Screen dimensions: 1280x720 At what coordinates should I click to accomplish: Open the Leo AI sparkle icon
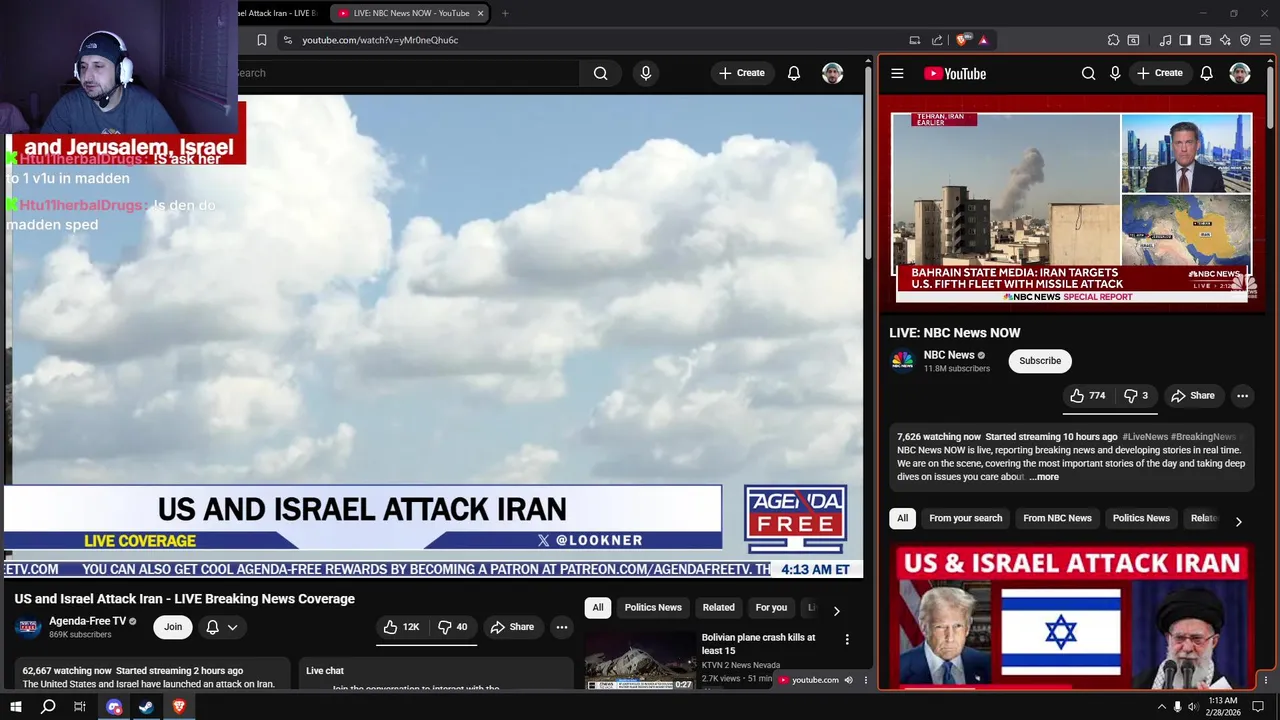[x=1225, y=40]
